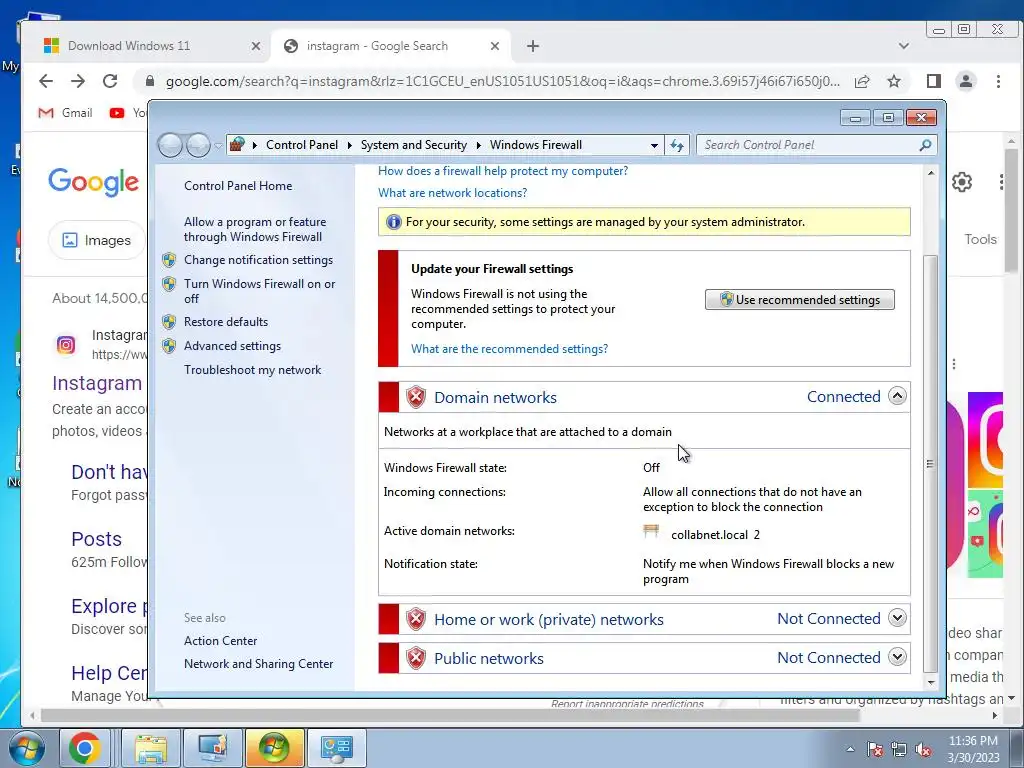Open the Chrome profile avatar
The height and width of the screenshot is (768, 1024).
(x=966, y=81)
